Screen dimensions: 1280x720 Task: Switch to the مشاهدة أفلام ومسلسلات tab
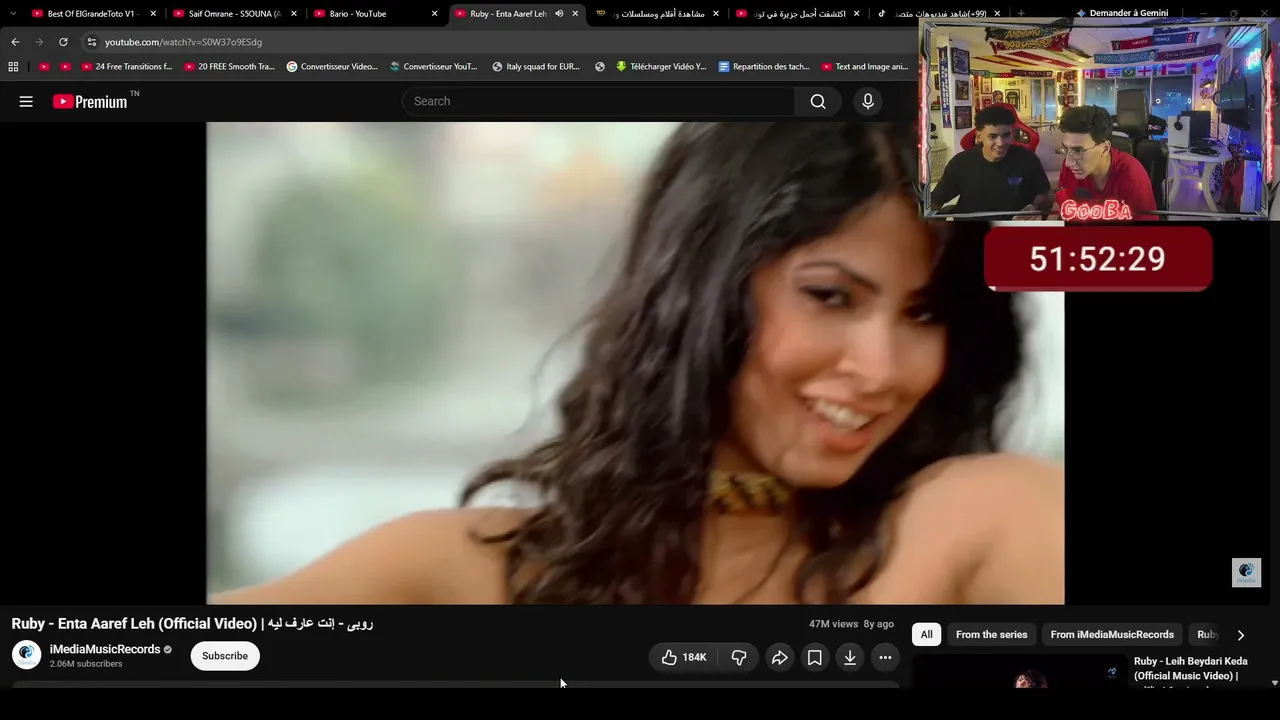coord(657,14)
